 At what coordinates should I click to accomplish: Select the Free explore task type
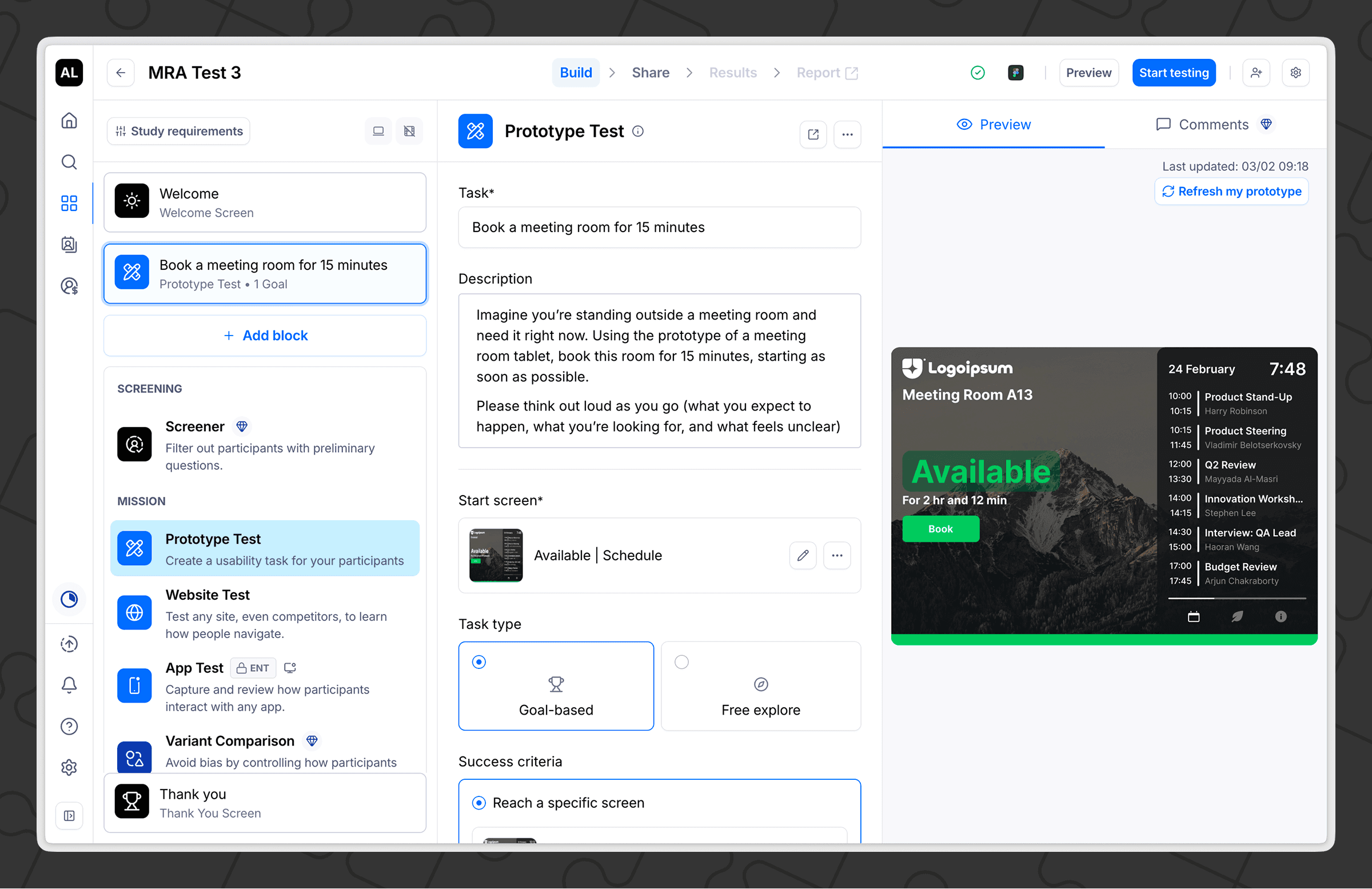point(761,686)
